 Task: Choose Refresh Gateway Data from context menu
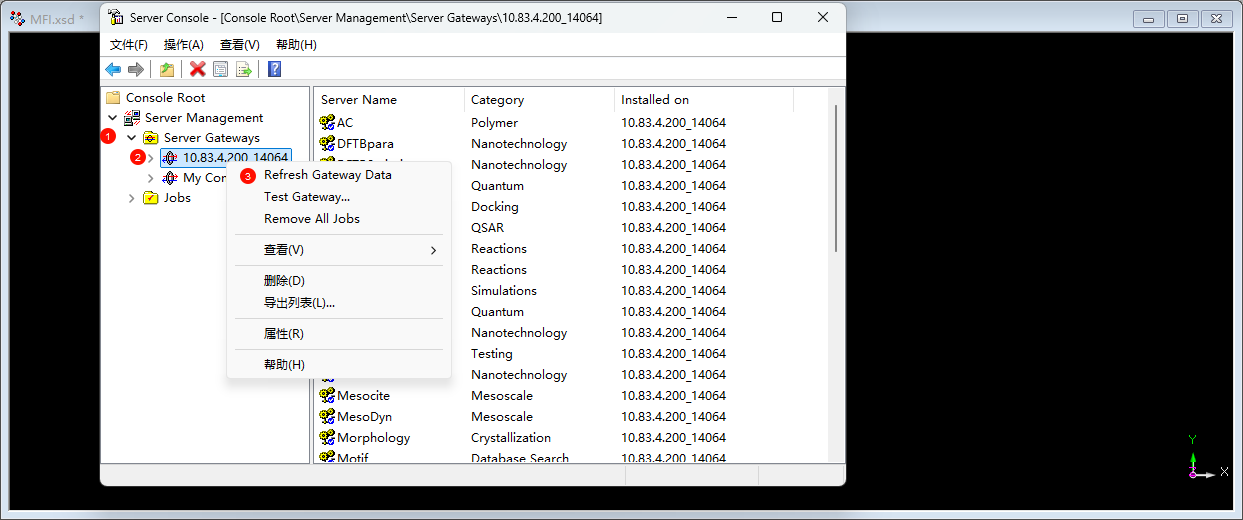pyautogui.click(x=327, y=175)
